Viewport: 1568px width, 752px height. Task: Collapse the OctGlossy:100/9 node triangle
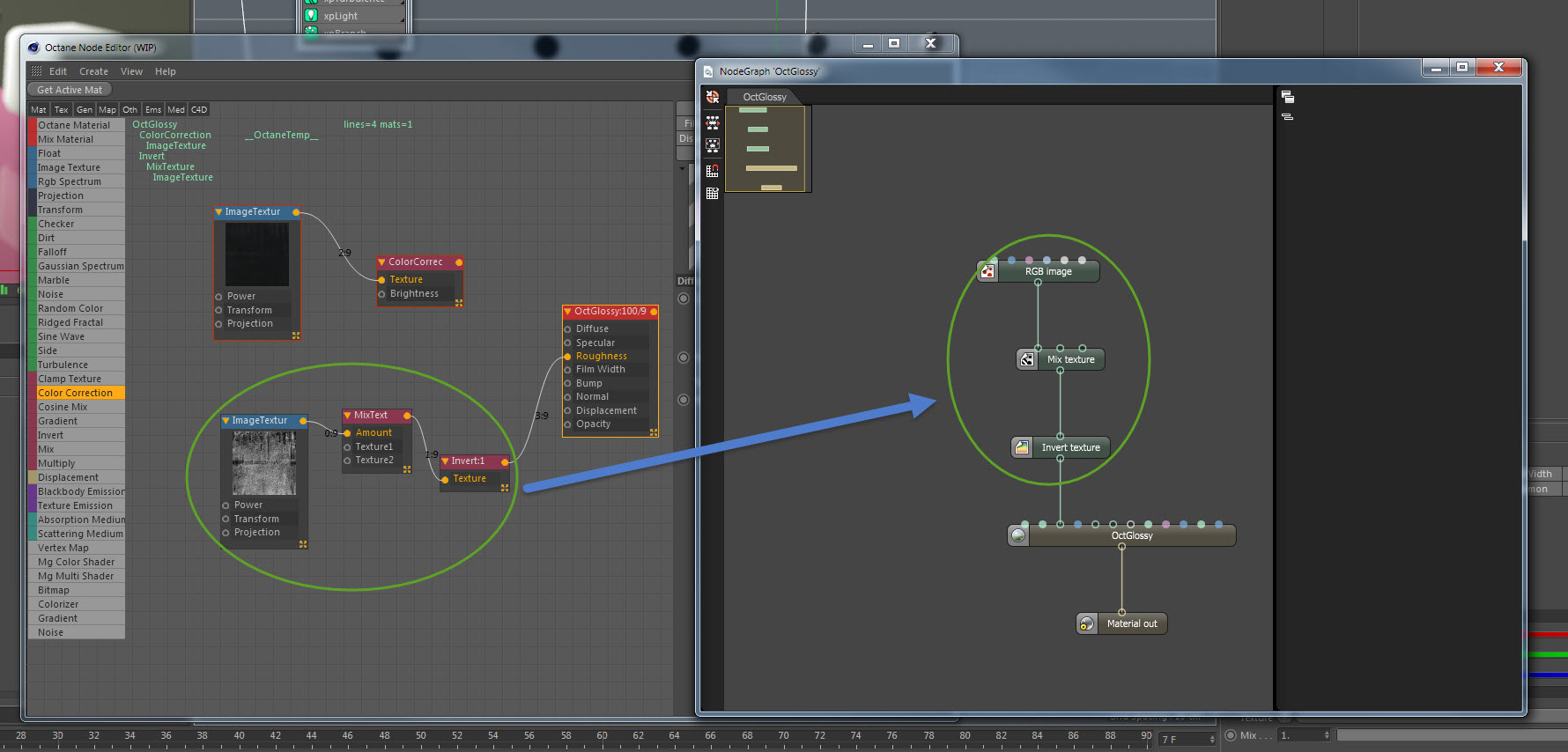pyautogui.click(x=567, y=312)
